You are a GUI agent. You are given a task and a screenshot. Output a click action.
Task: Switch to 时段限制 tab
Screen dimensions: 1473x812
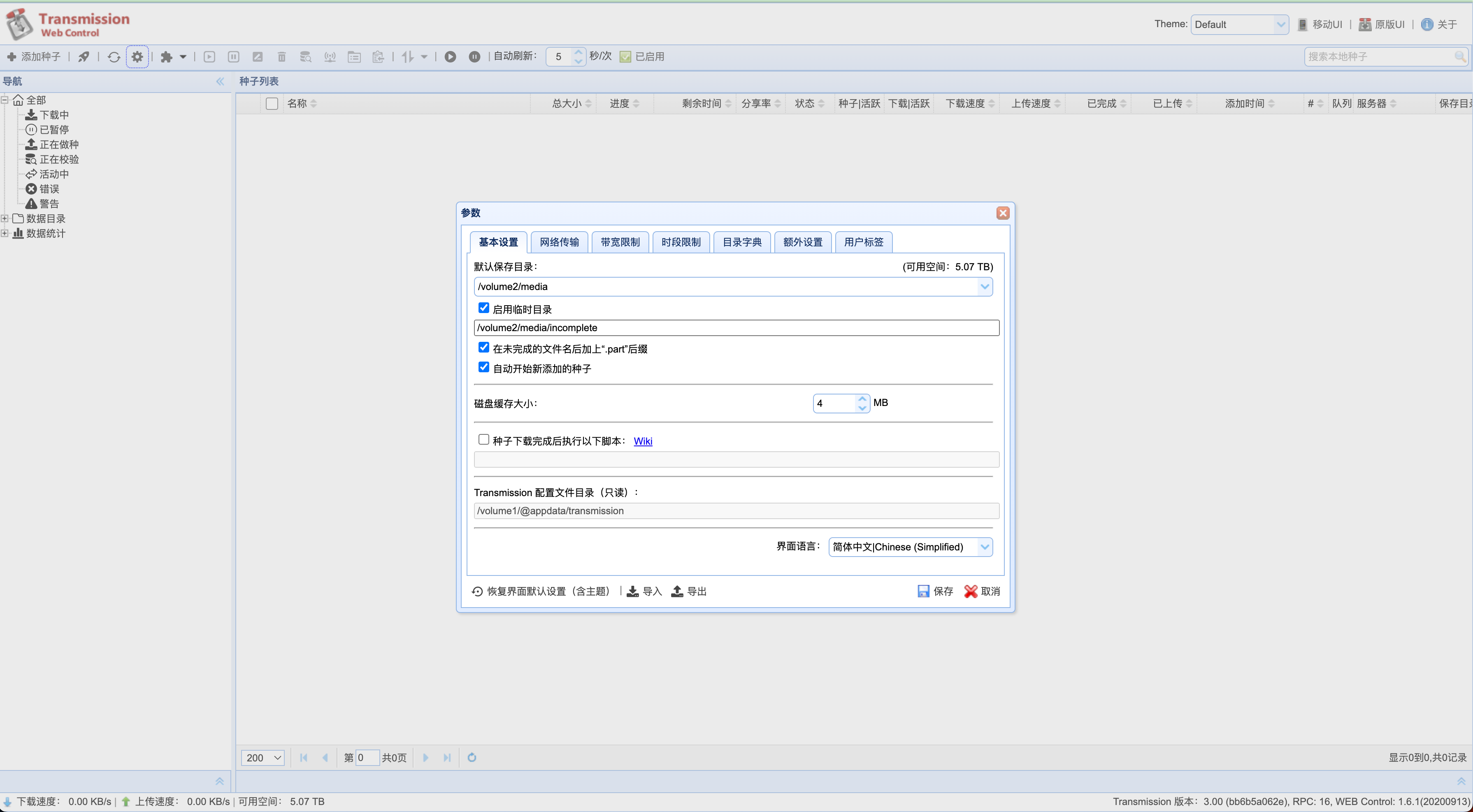coord(681,242)
